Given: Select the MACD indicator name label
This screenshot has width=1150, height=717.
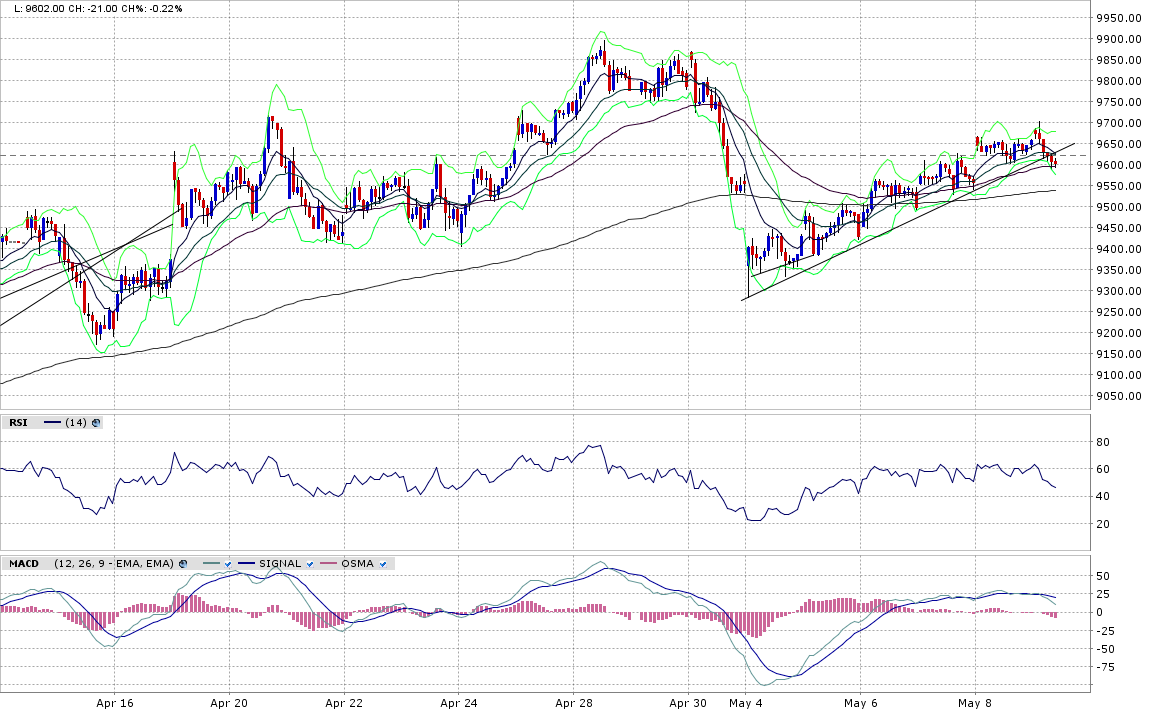Looking at the screenshot, I should pos(24,564).
